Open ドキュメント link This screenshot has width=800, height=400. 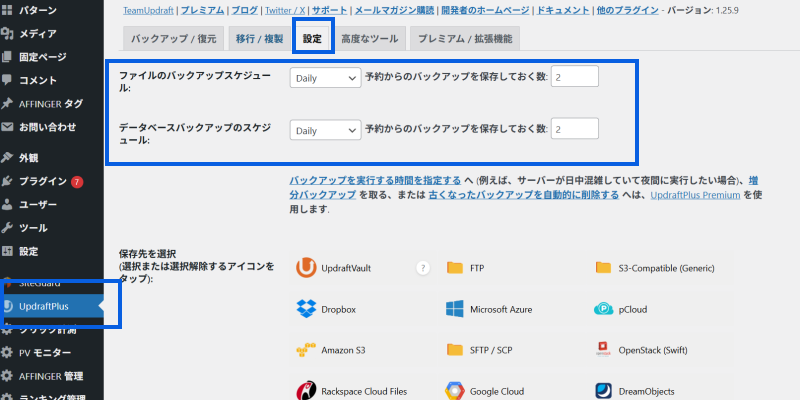tap(563, 10)
